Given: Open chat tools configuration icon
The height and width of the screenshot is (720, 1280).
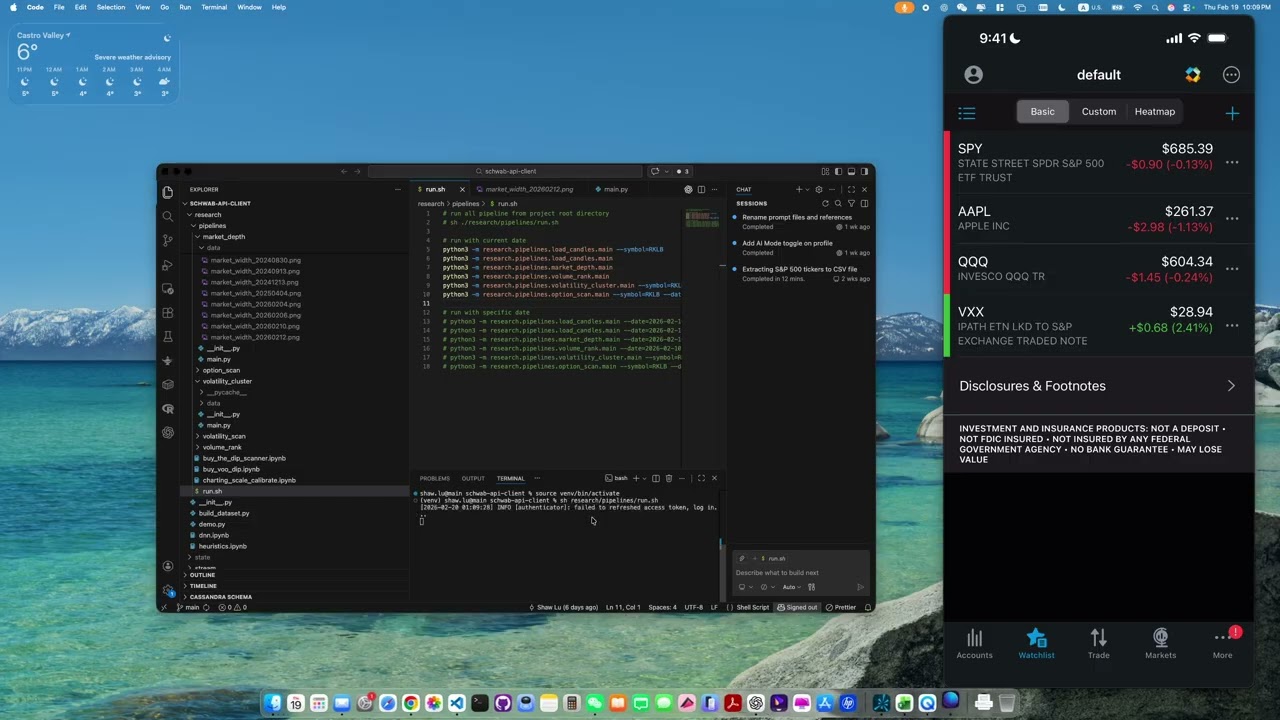Looking at the screenshot, I should point(811,587).
